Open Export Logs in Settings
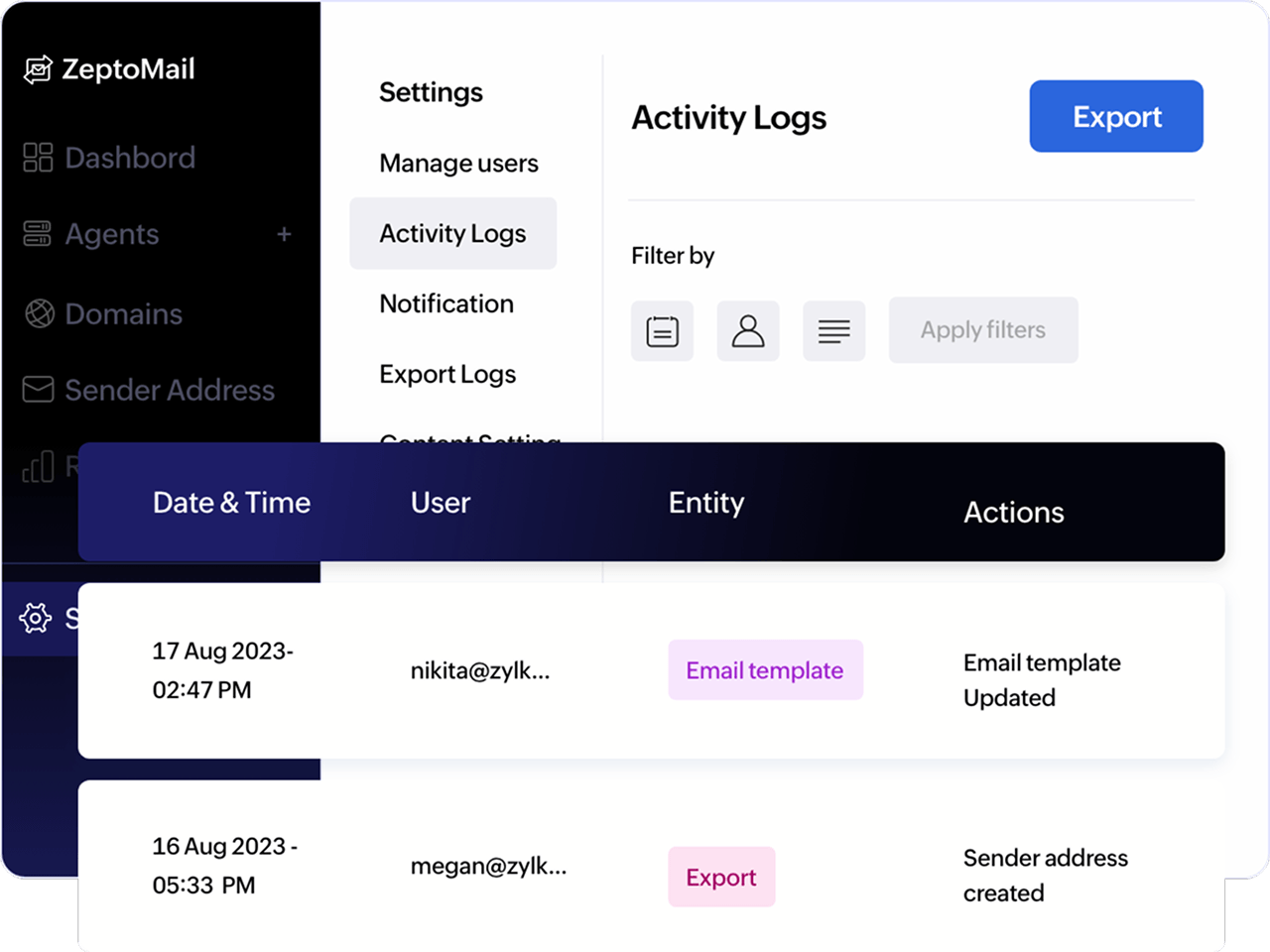This screenshot has height=952, width=1270. pos(447,374)
